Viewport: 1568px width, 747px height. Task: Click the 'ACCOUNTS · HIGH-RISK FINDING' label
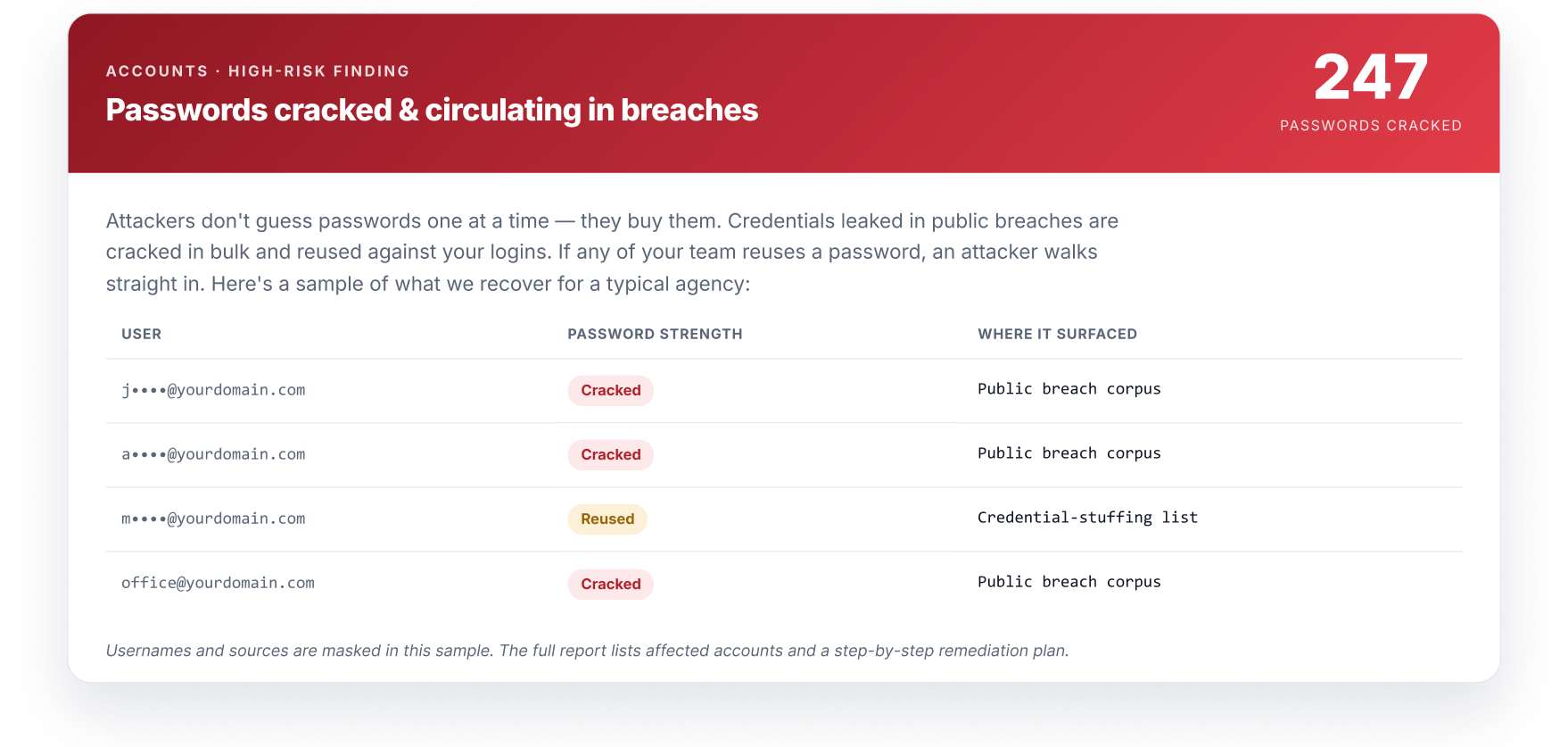pos(258,71)
